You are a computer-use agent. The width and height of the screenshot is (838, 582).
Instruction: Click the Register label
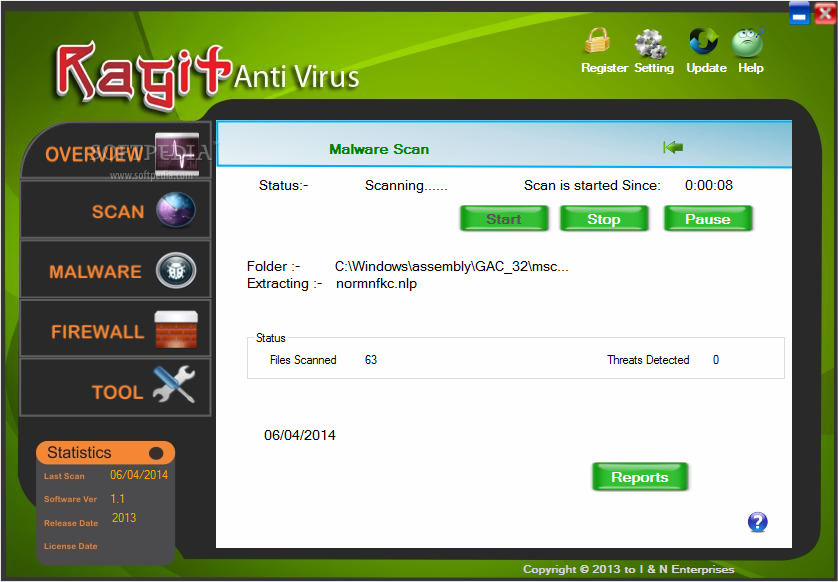[x=604, y=68]
